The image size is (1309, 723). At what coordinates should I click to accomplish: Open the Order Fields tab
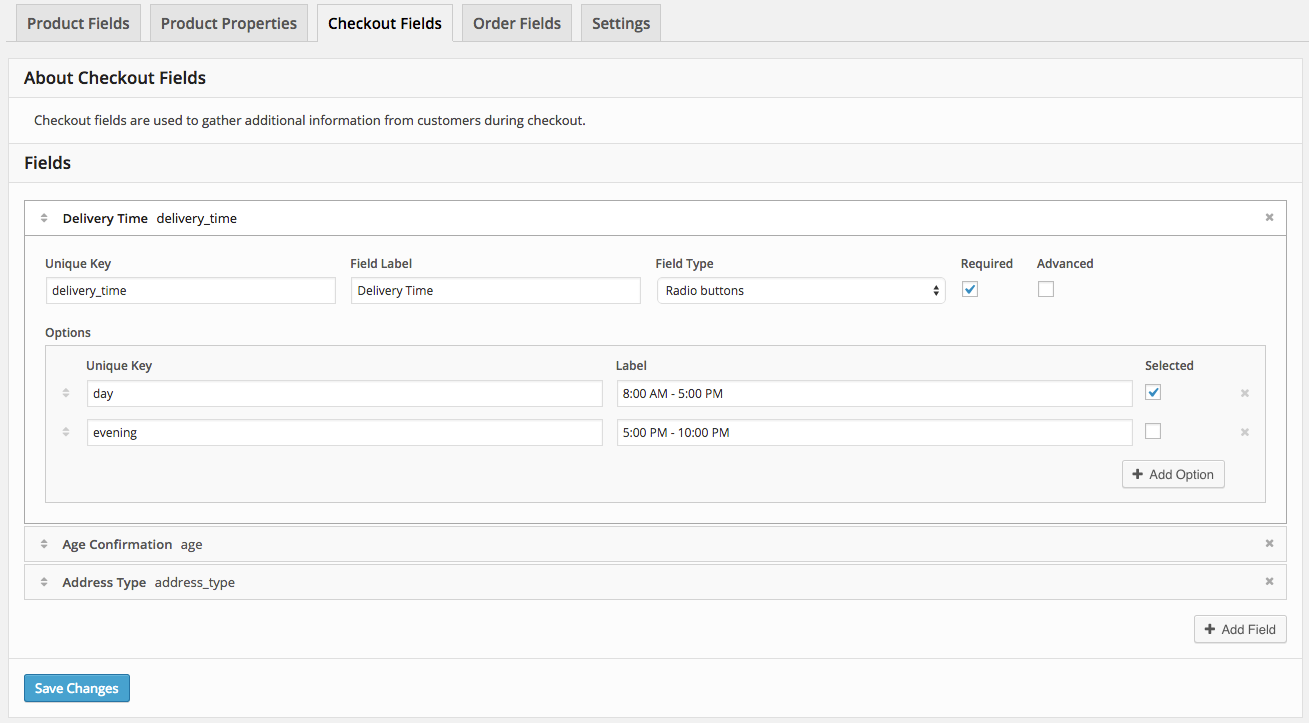[x=517, y=23]
